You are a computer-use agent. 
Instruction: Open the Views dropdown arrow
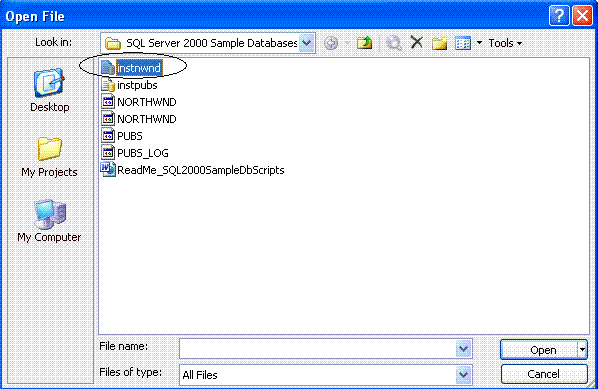coord(479,43)
